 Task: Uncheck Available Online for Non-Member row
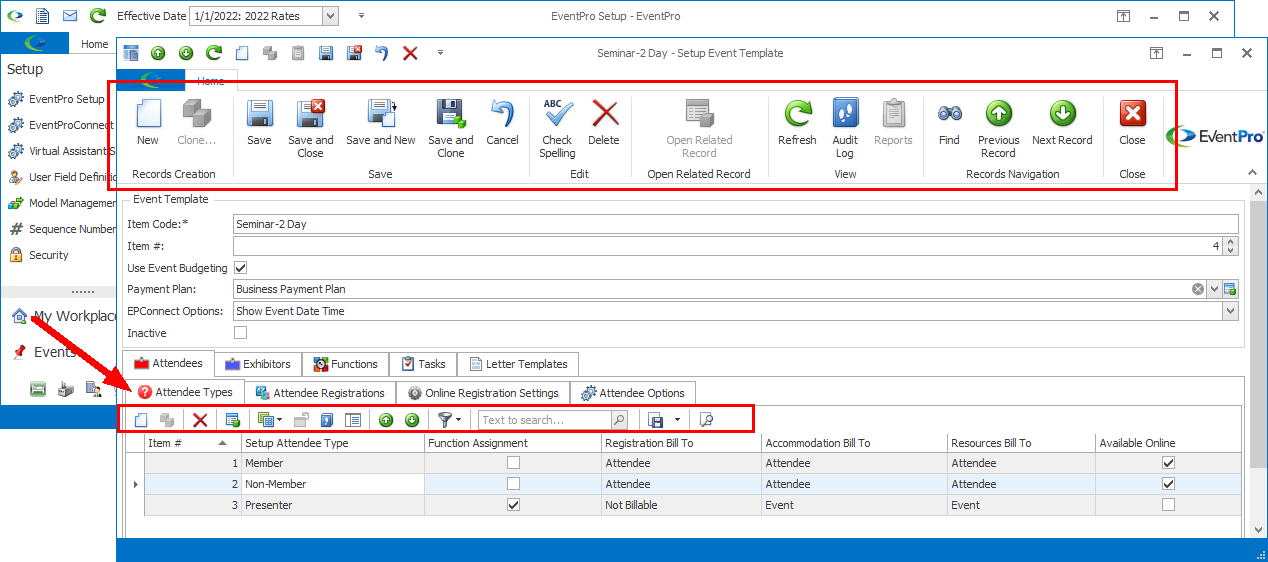1168,484
